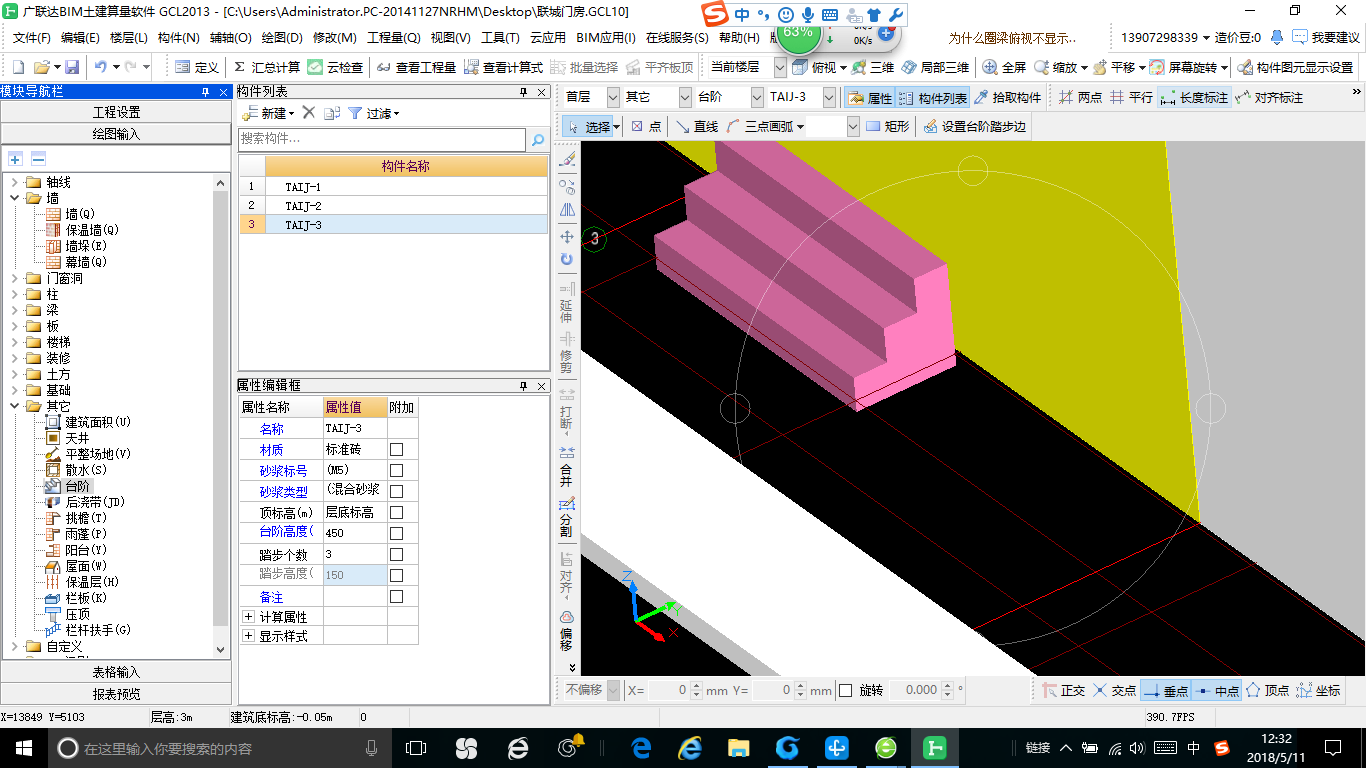Click the save disk icon
This screenshot has height=768, width=1366.
point(72,67)
